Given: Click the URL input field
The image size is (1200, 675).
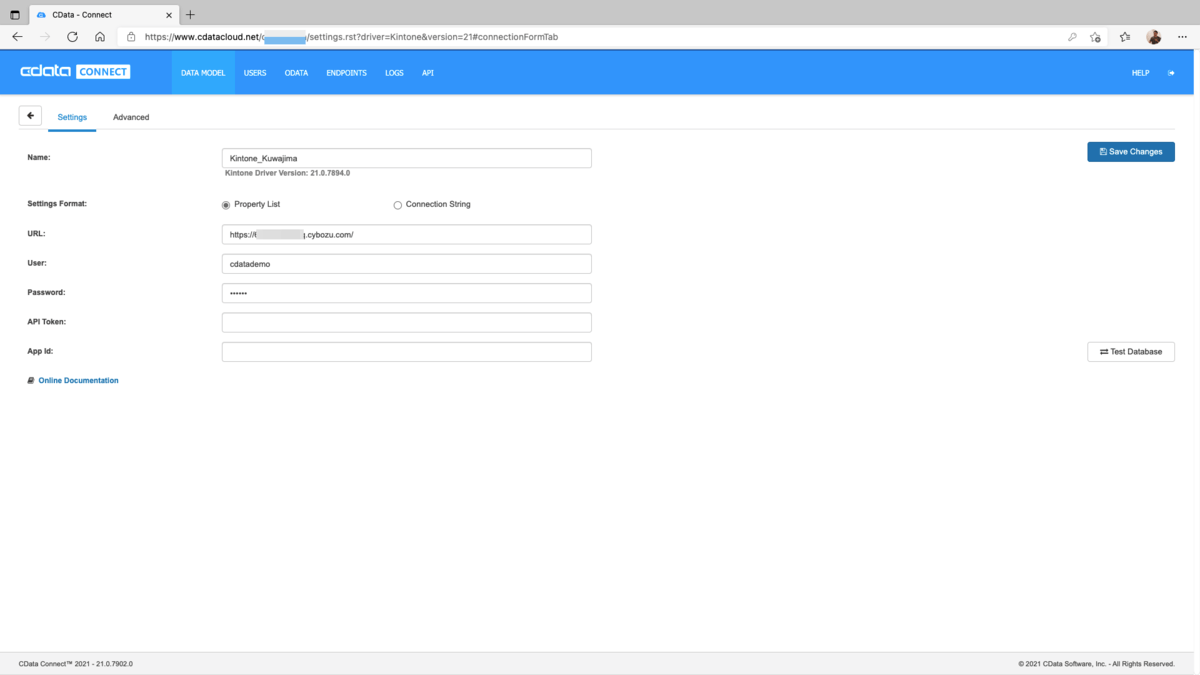Looking at the screenshot, I should point(406,234).
